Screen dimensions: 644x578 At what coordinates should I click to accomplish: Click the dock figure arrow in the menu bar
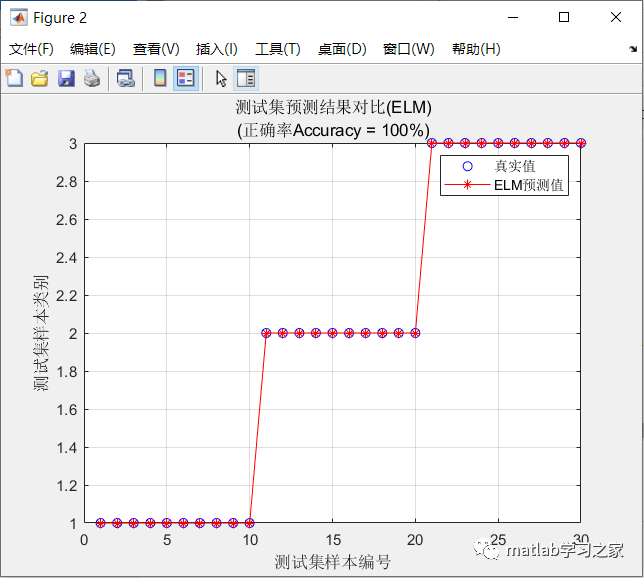632,49
